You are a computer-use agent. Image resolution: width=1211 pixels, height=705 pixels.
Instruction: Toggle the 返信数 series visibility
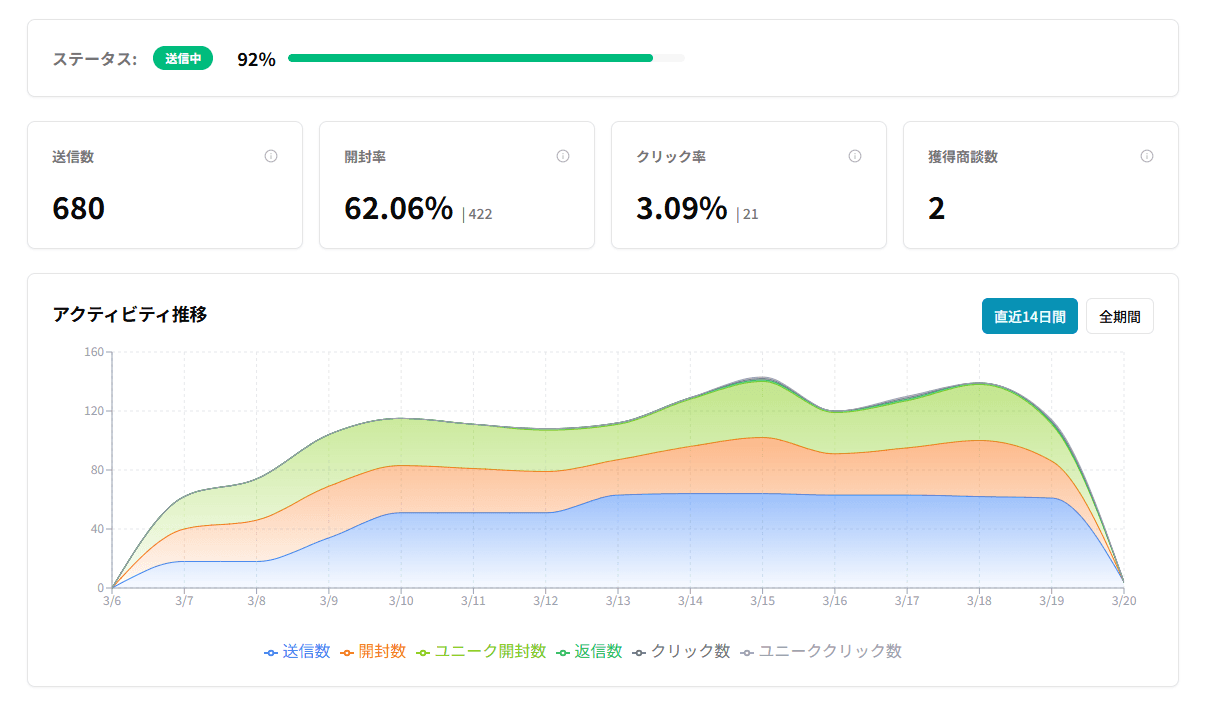click(561, 650)
